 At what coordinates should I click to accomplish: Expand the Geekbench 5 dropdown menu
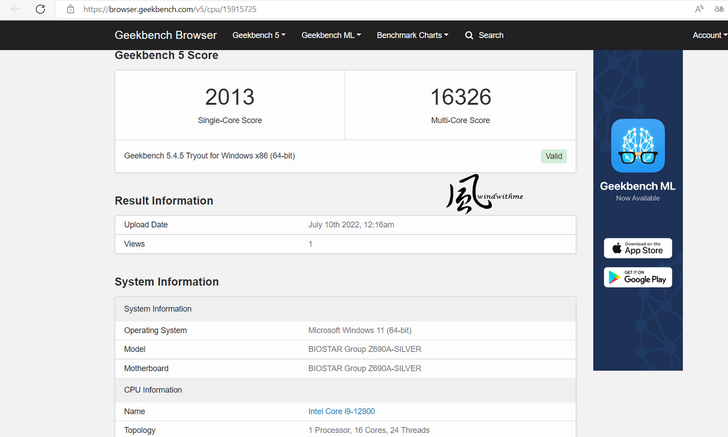(258, 35)
